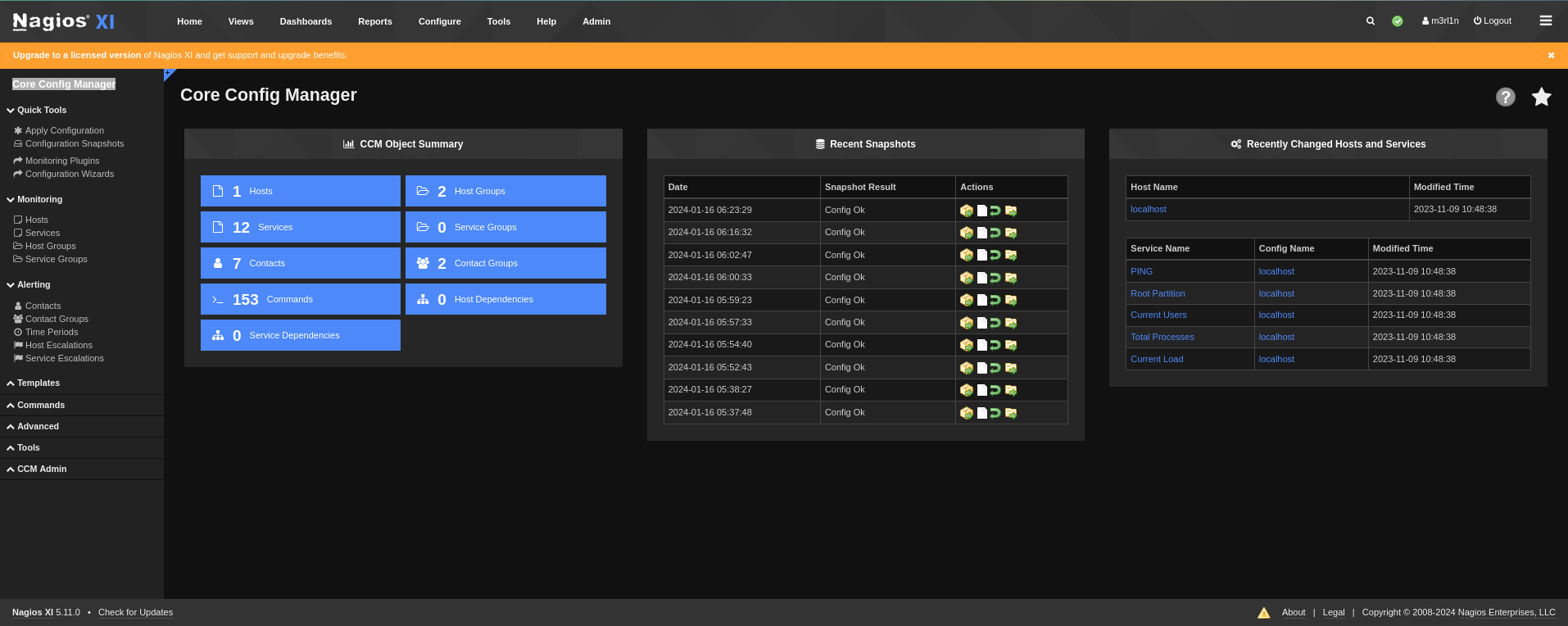View output page icon for 05:57:33 snapshot
This screenshot has height=626, width=1568.
point(981,323)
